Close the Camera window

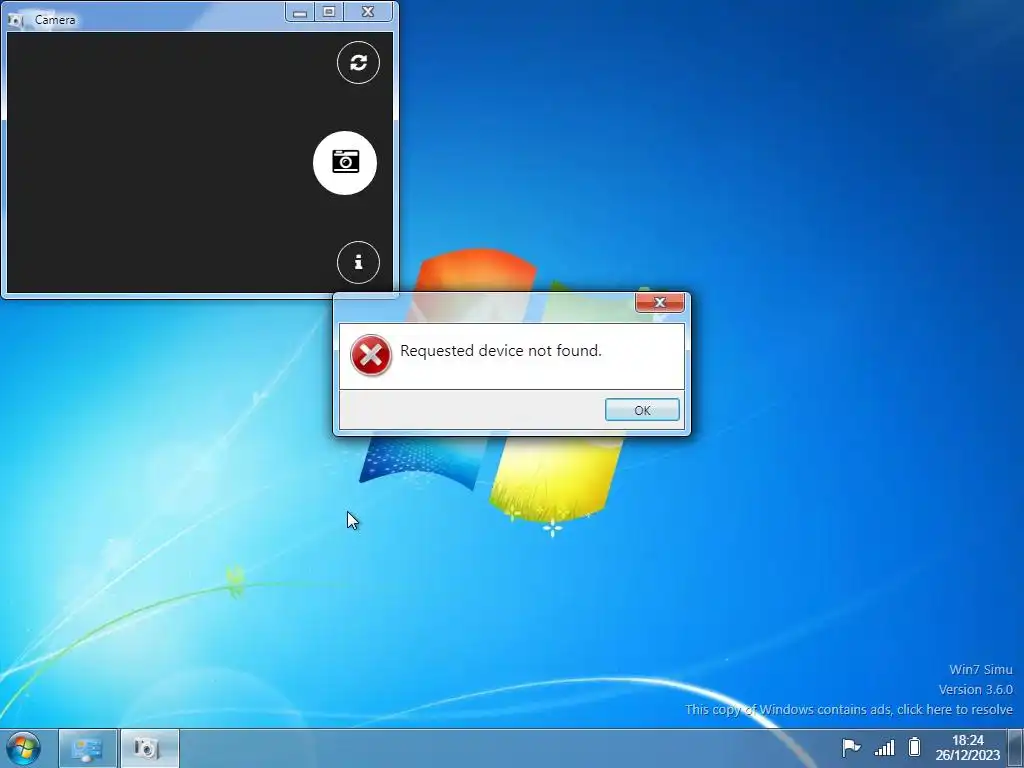(368, 12)
